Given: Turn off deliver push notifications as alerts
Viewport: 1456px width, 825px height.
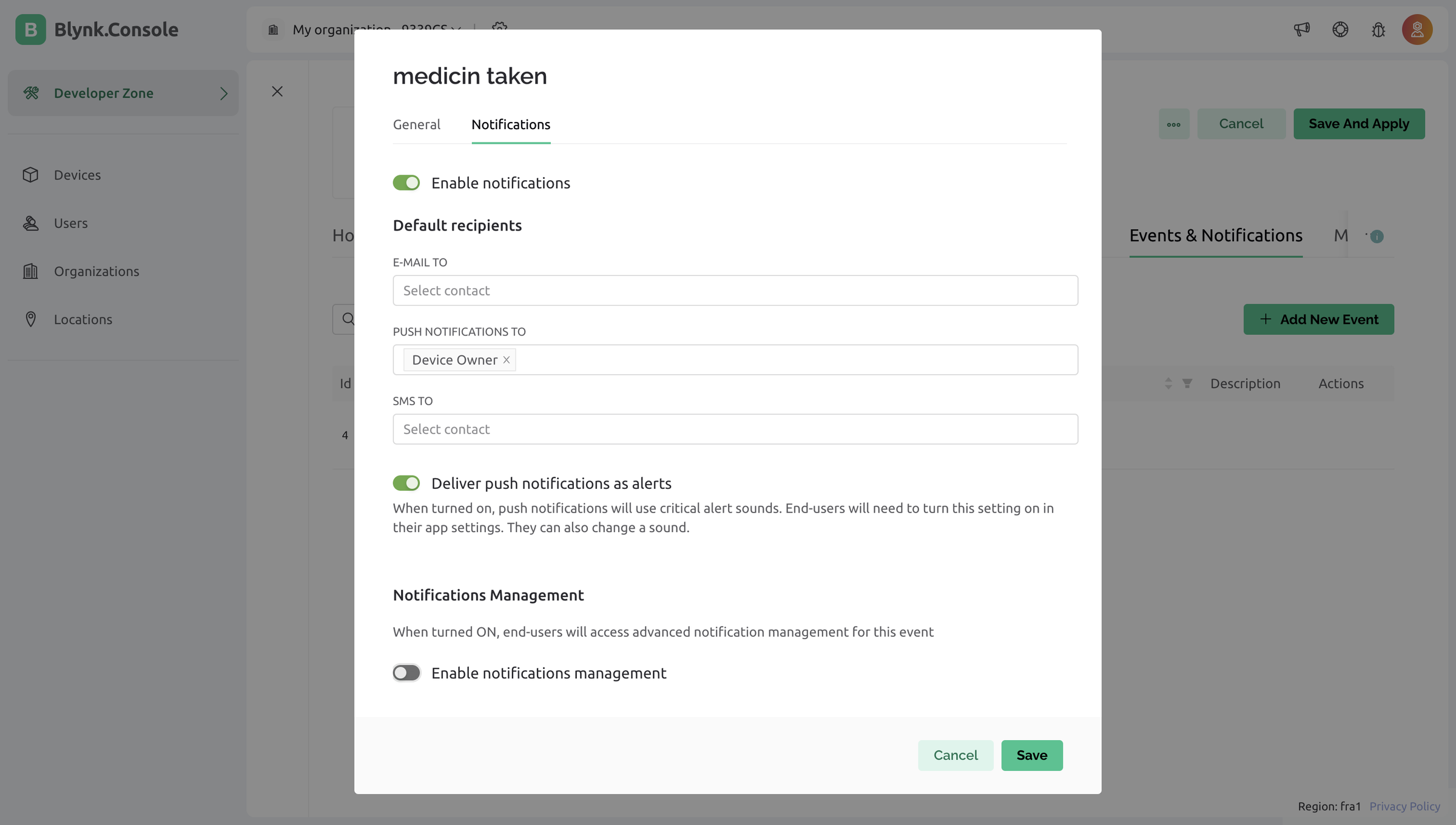Looking at the screenshot, I should 406,483.
